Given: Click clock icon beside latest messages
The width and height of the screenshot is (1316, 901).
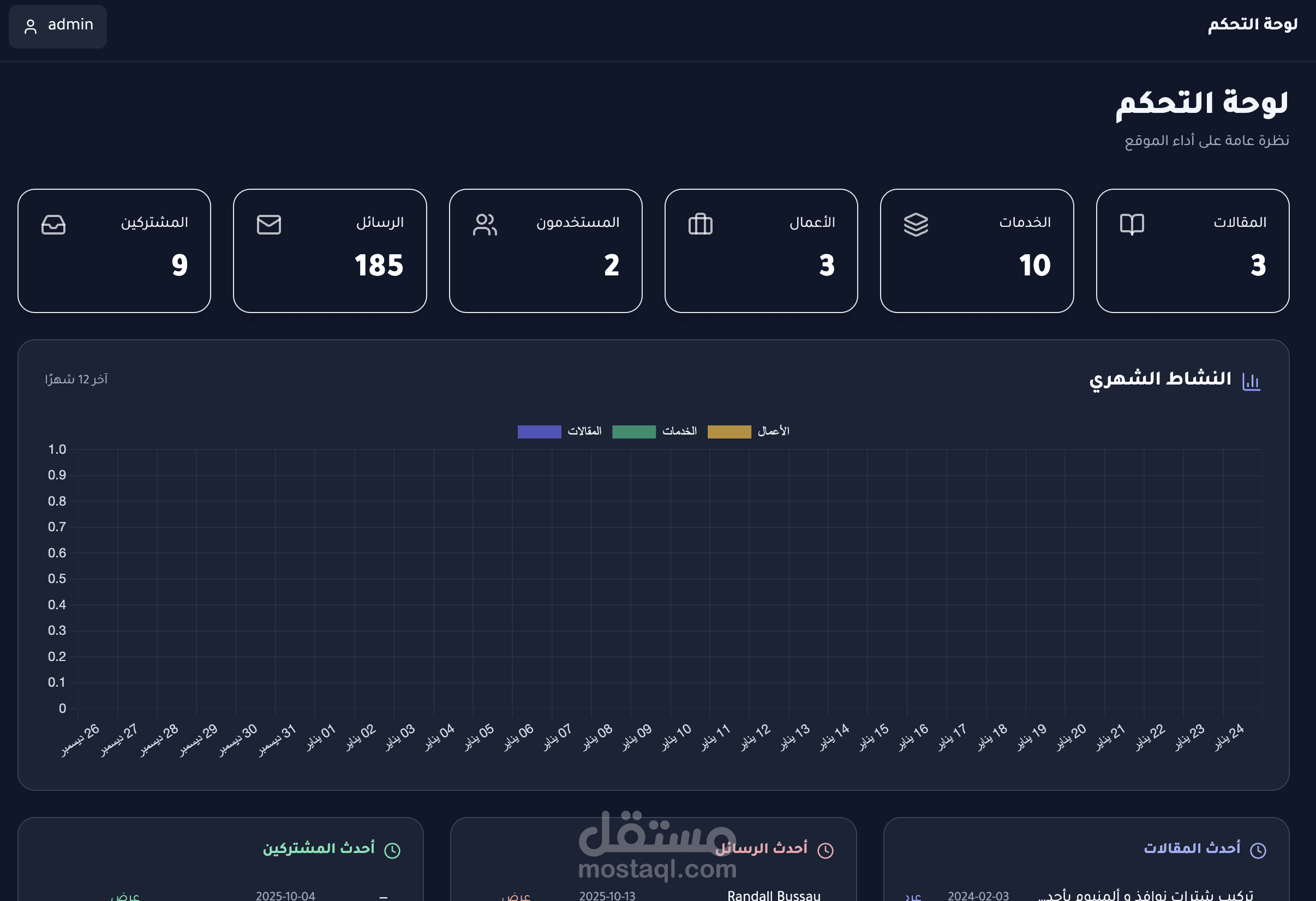Looking at the screenshot, I should pyautogui.click(x=825, y=850).
